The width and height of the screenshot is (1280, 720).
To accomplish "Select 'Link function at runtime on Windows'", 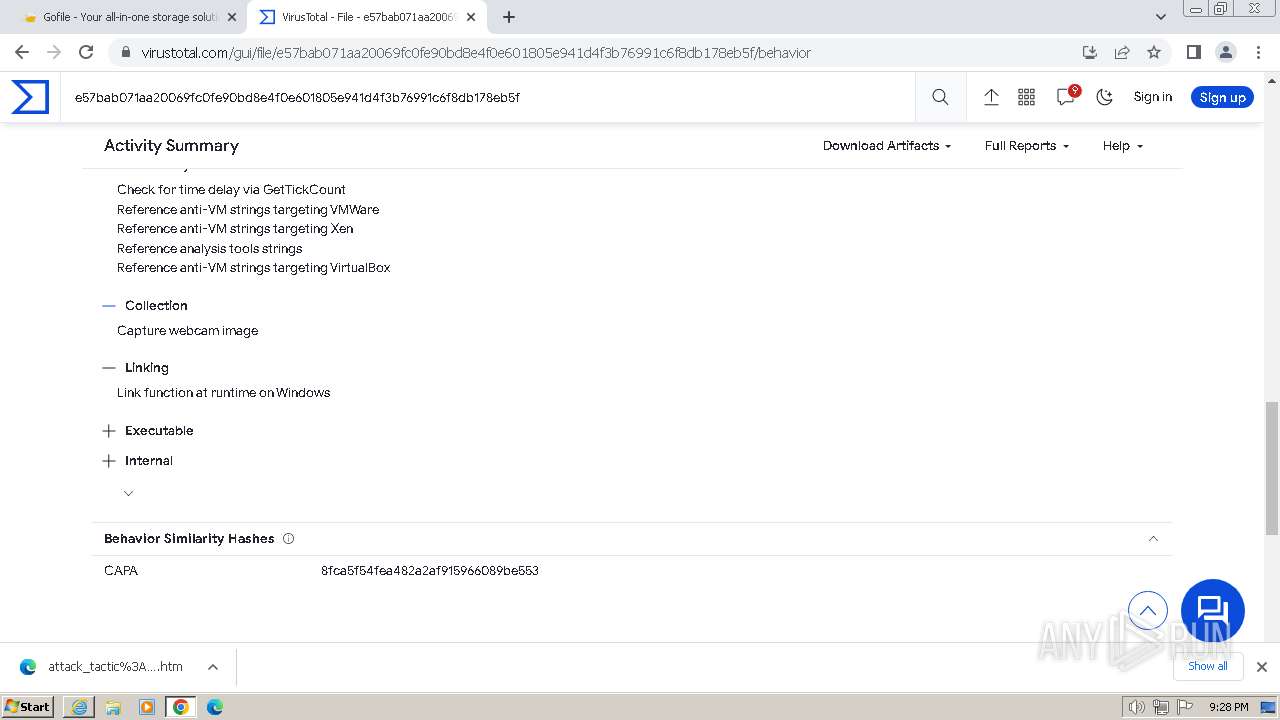I will click(223, 393).
